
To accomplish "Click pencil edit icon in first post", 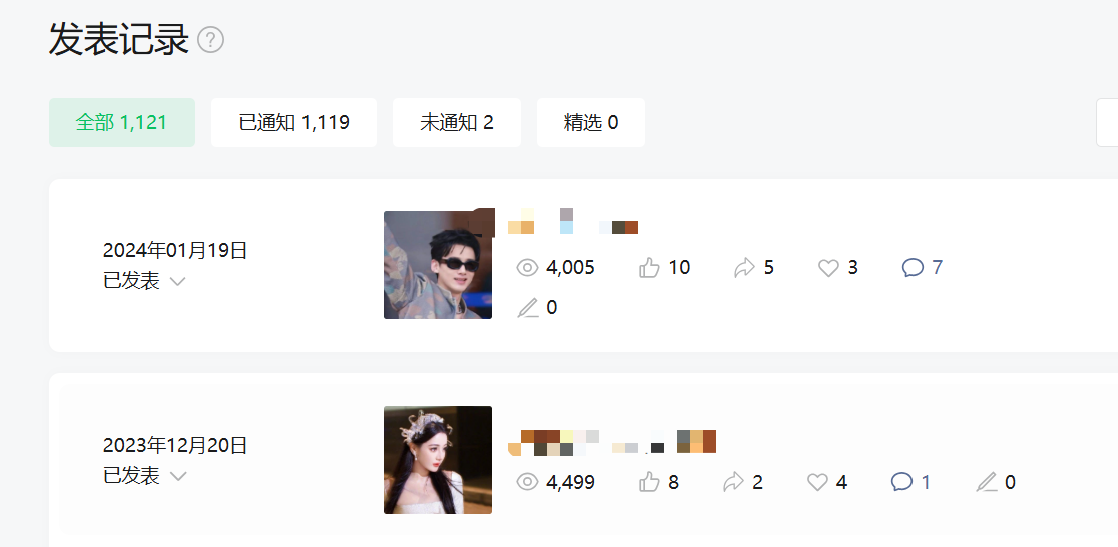I will [x=528, y=308].
